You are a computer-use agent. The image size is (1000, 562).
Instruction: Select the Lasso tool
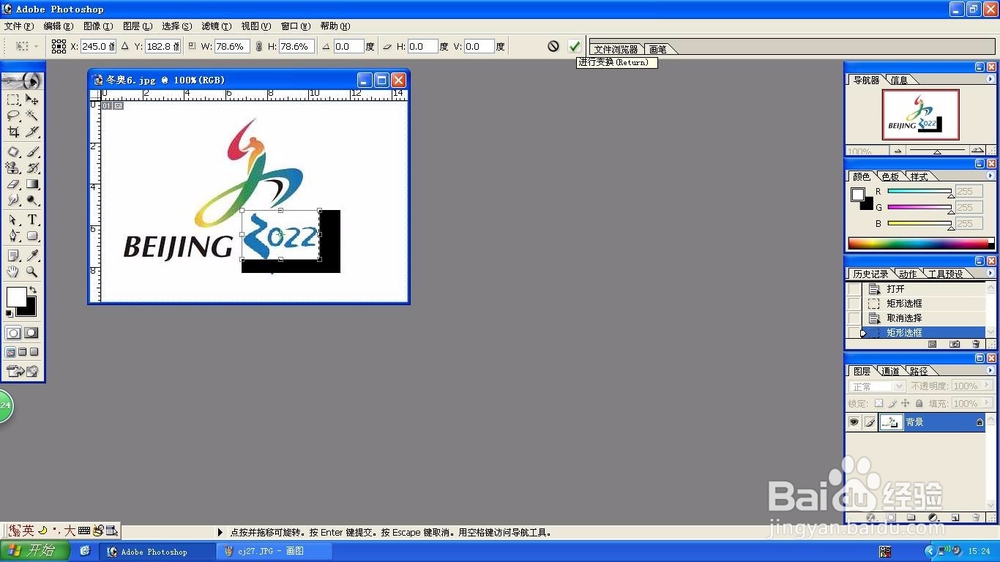point(13,116)
